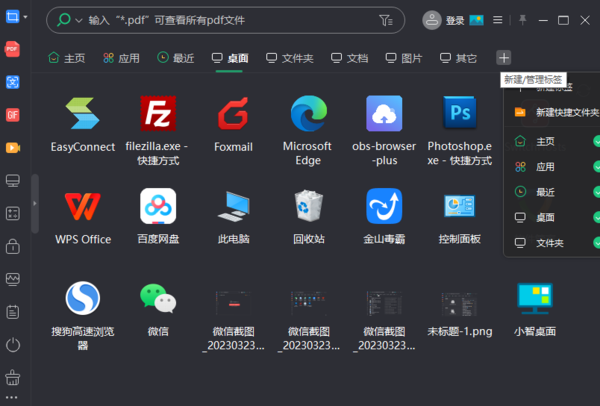This screenshot has width=600, height=406.
Task: Open the translate tool icon in the sidebar
Action: pos(13,82)
